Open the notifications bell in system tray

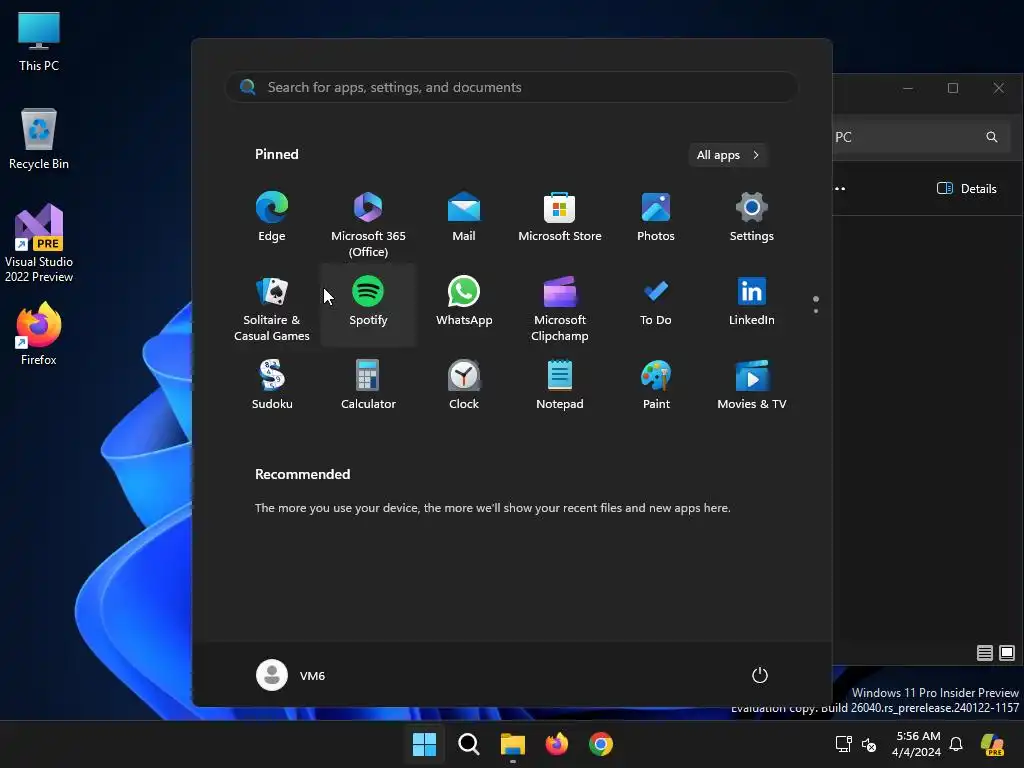click(x=956, y=744)
